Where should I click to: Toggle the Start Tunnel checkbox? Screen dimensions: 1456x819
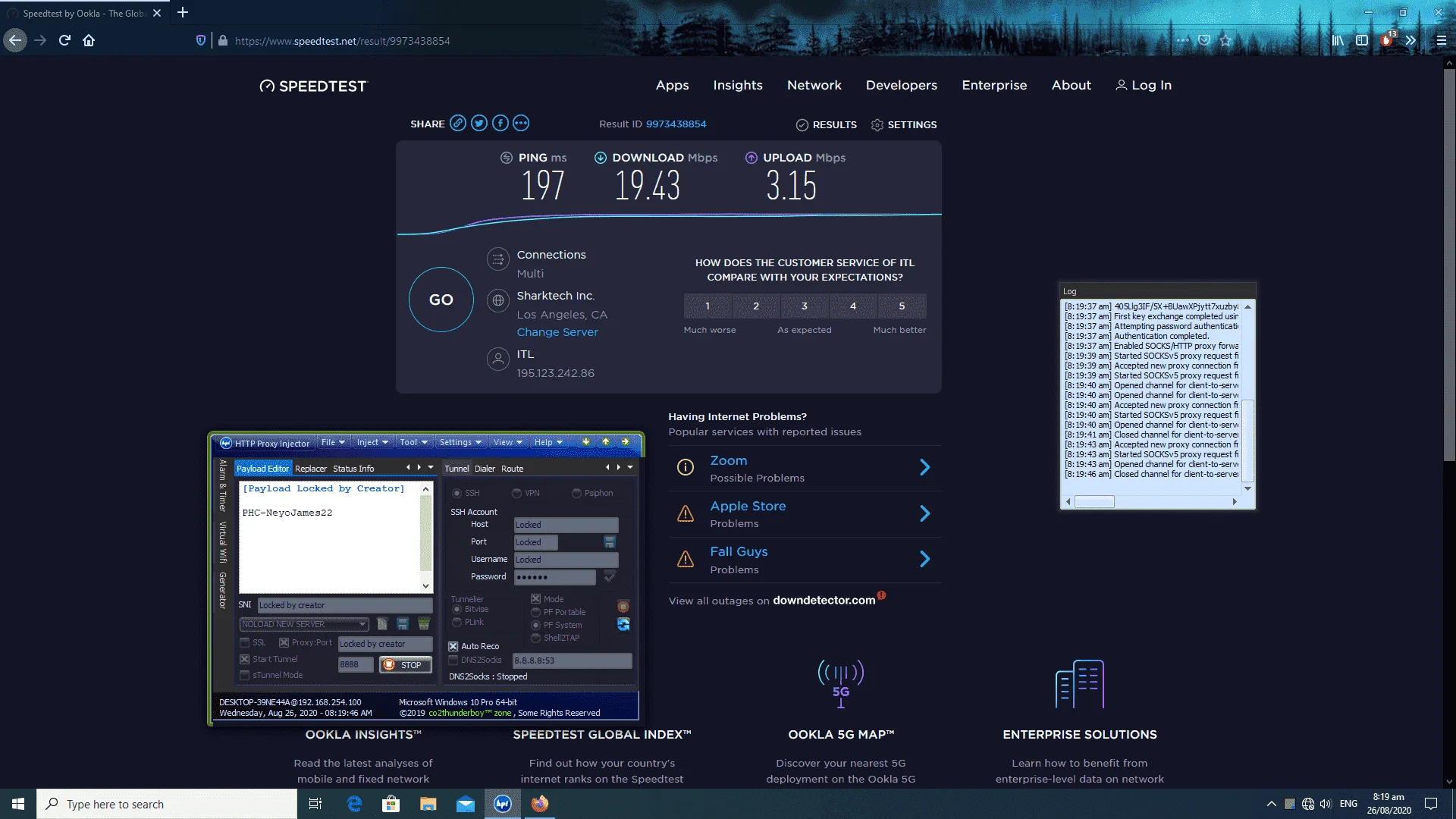[244, 659]
